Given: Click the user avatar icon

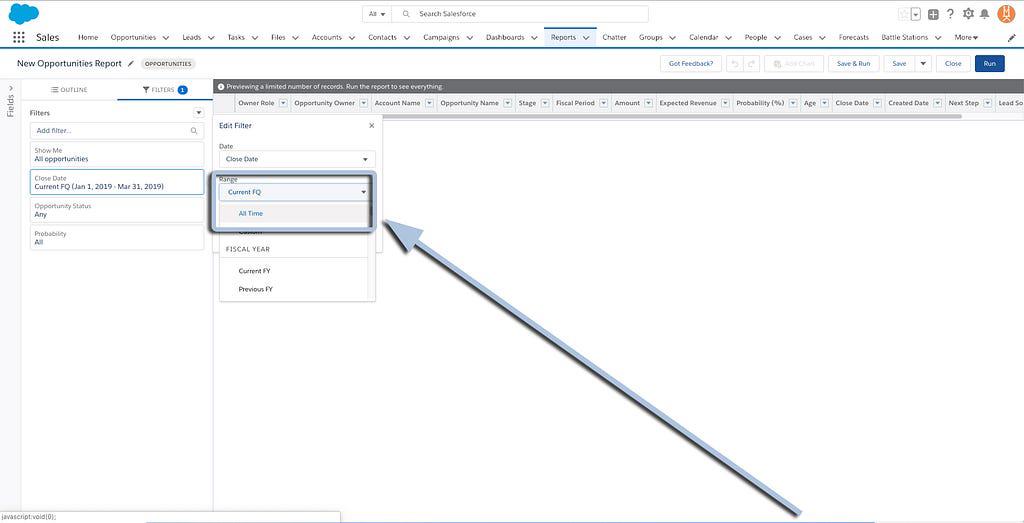Looking at the screenshot, I should pyautogui.click(x=1006, y=14).
